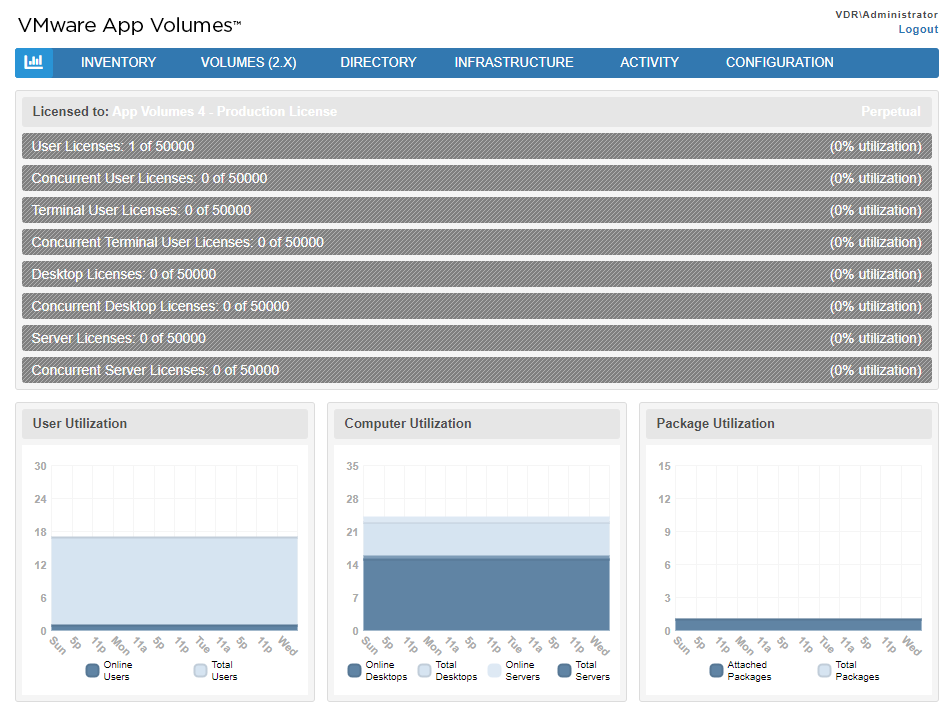
Task: Click the Perpetual license term label
Action: point(890,112)
